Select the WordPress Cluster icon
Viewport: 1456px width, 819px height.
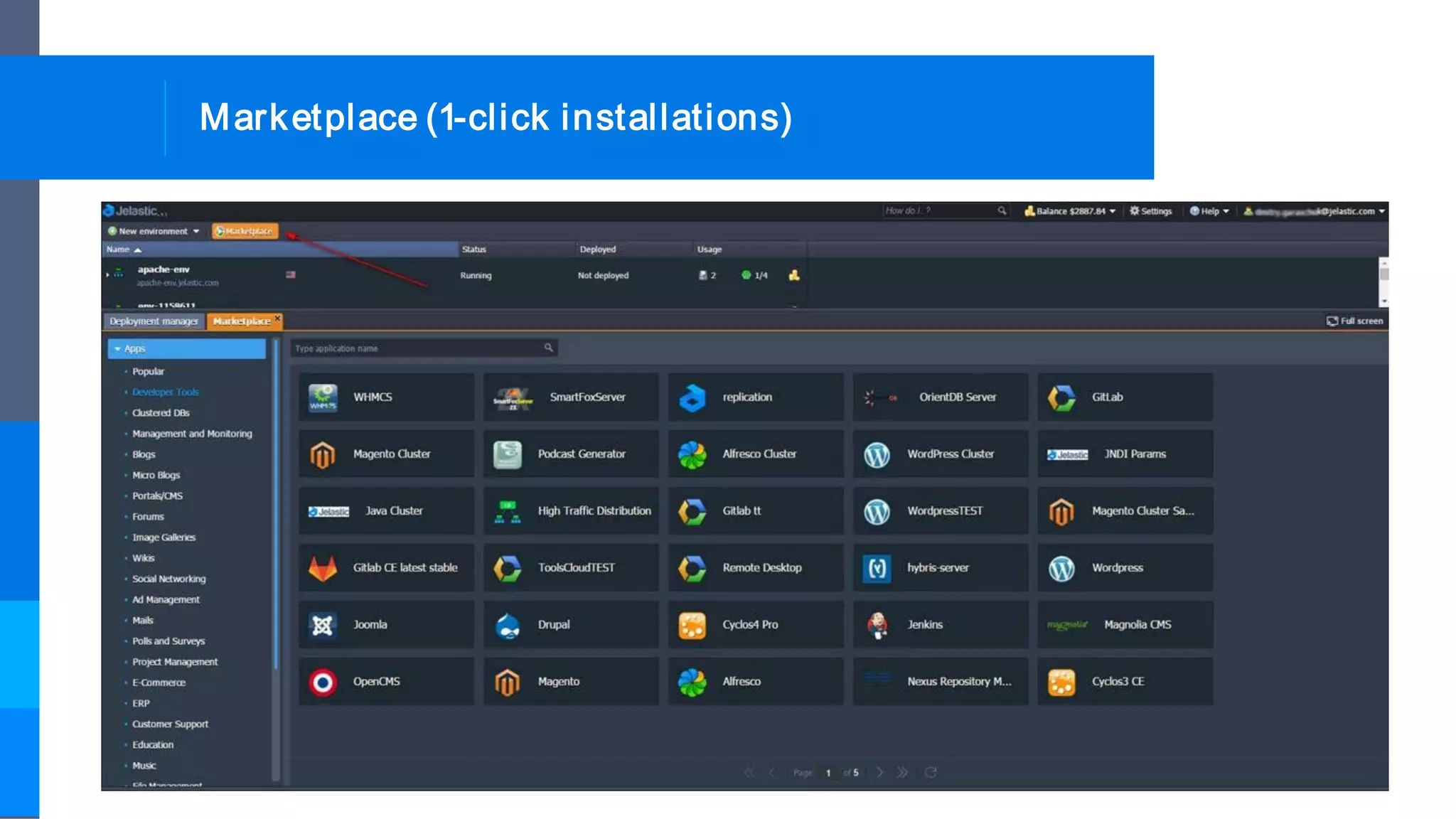877,454
